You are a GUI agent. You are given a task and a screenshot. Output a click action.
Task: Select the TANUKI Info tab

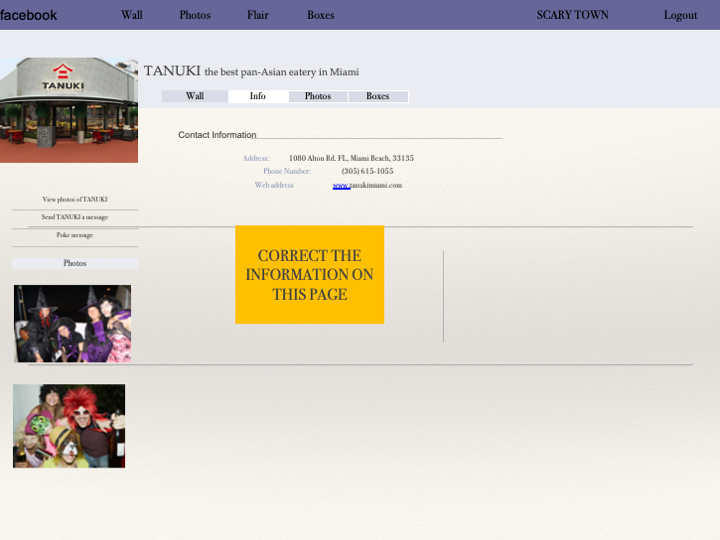[258, 96]
